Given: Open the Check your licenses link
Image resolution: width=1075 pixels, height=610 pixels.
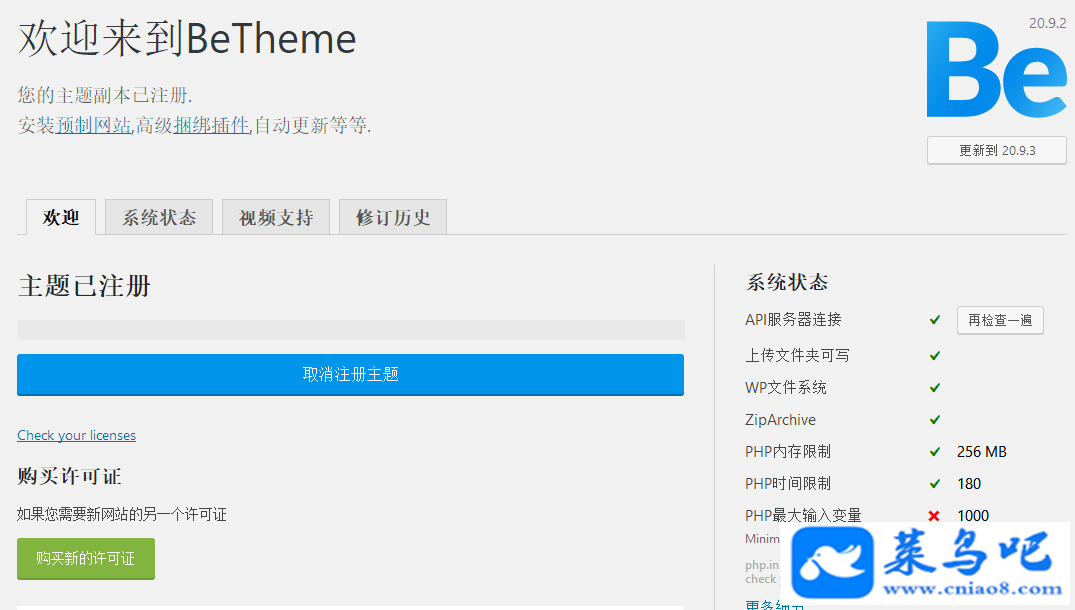Looking at the screenshot, I should 77,435.
